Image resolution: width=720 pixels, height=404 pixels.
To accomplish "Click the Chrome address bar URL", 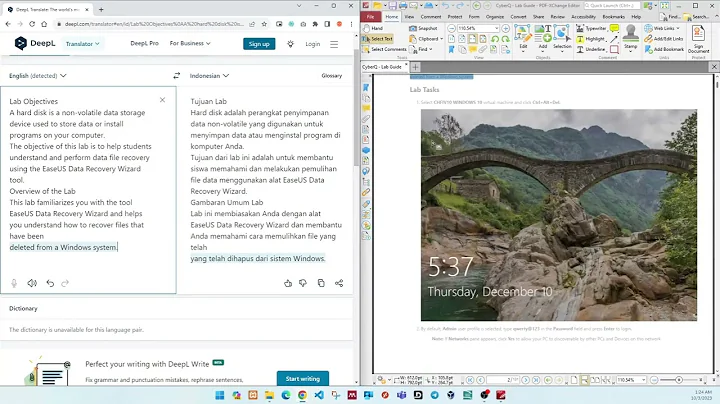I will tap(154, 24).
